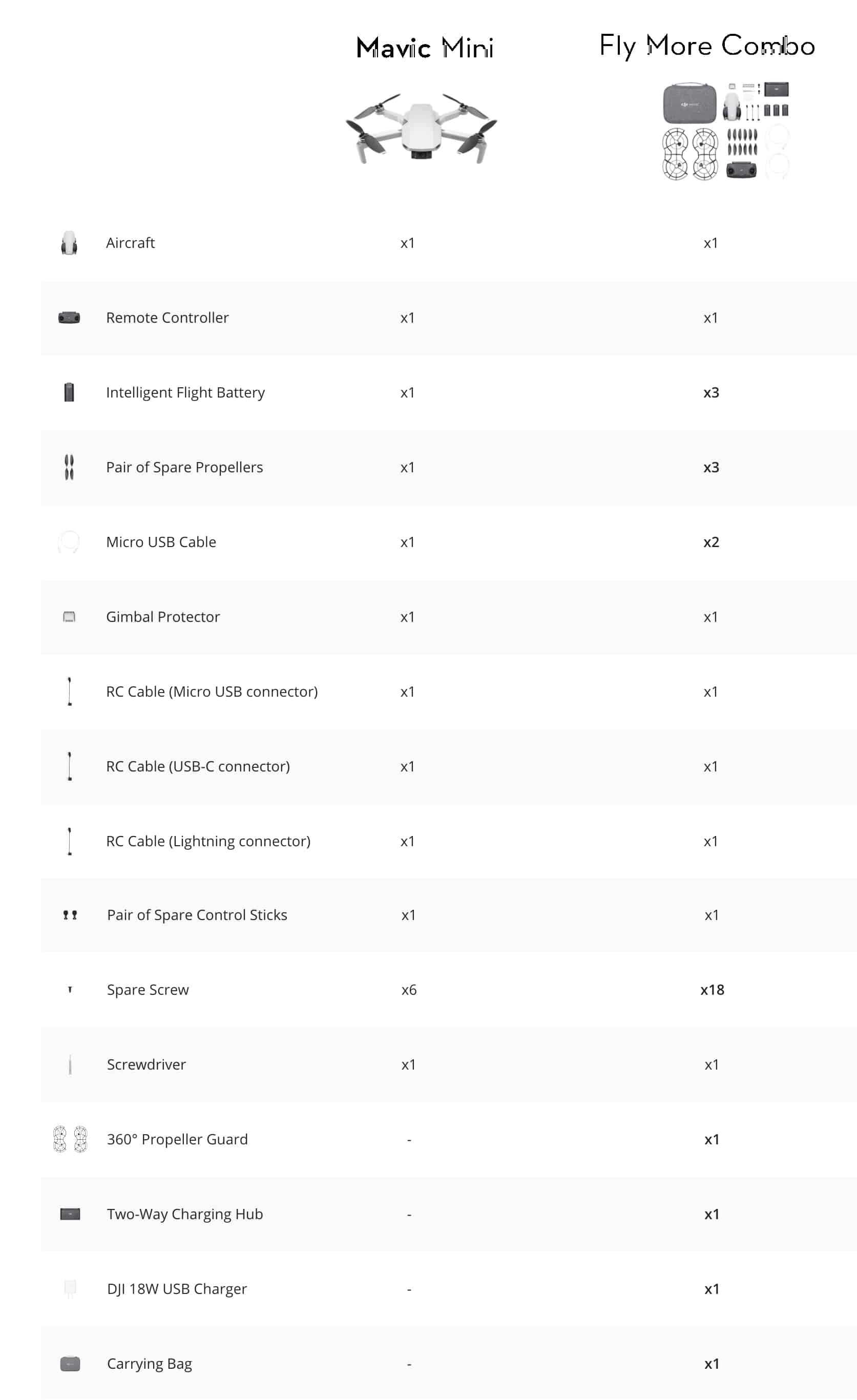Click the Aircraft drone icon

[x=69, y=243]
